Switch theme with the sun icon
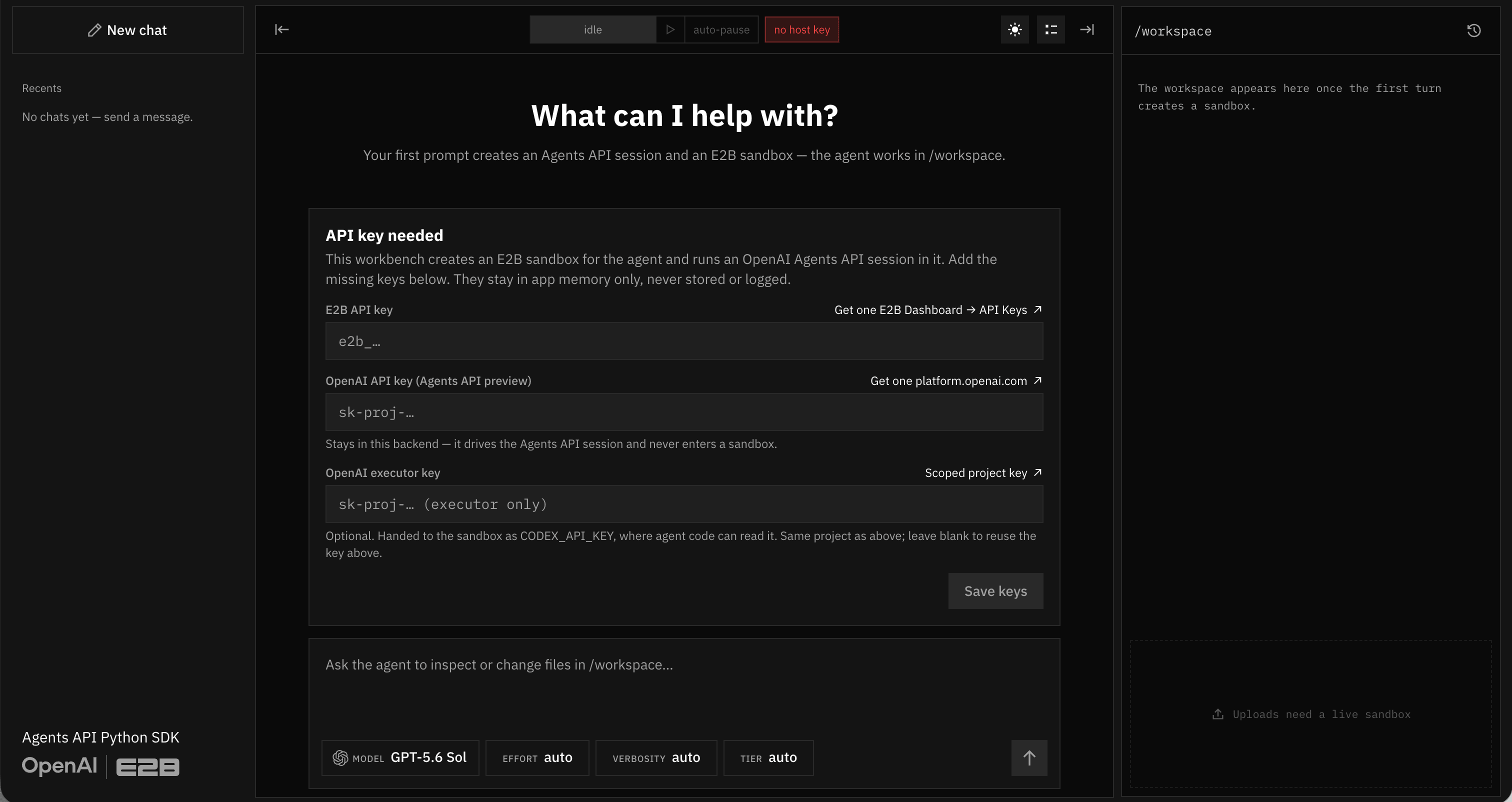Image resolution: width=1512 pixels, height=802 pixels. tap(1015, 29)
